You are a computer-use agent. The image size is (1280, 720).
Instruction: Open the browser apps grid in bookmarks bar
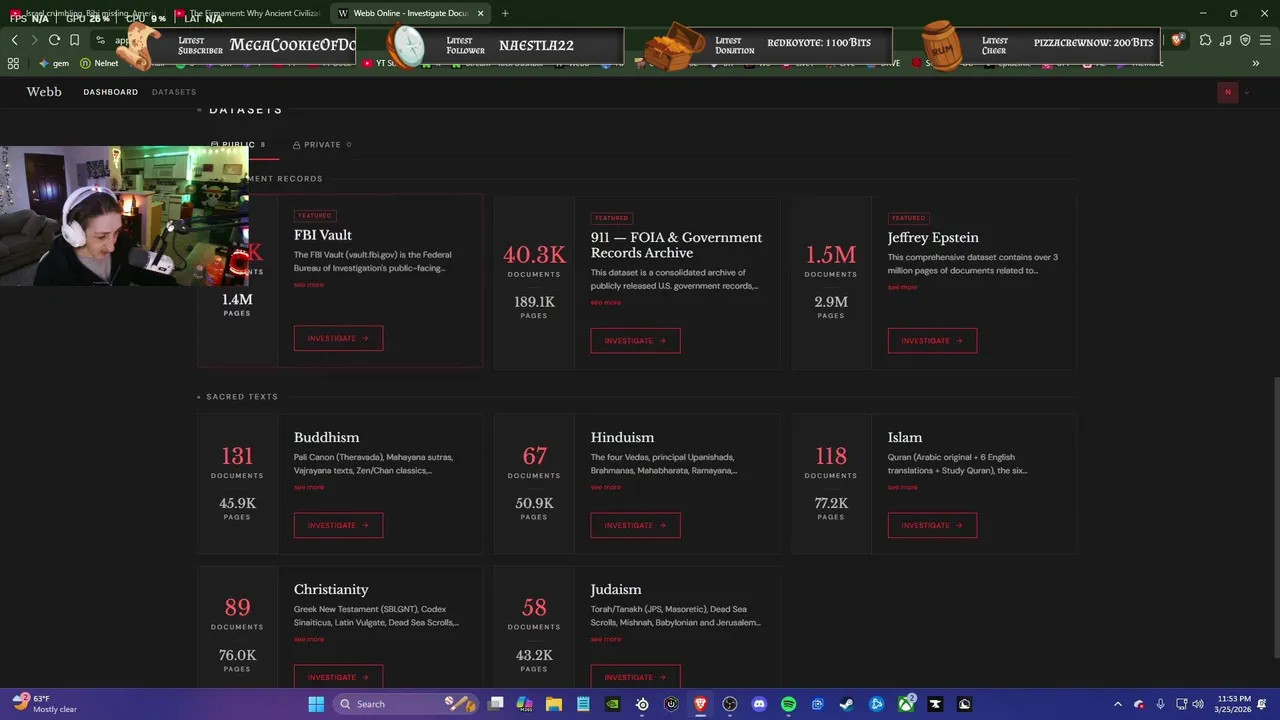click(x=13, y=63)
